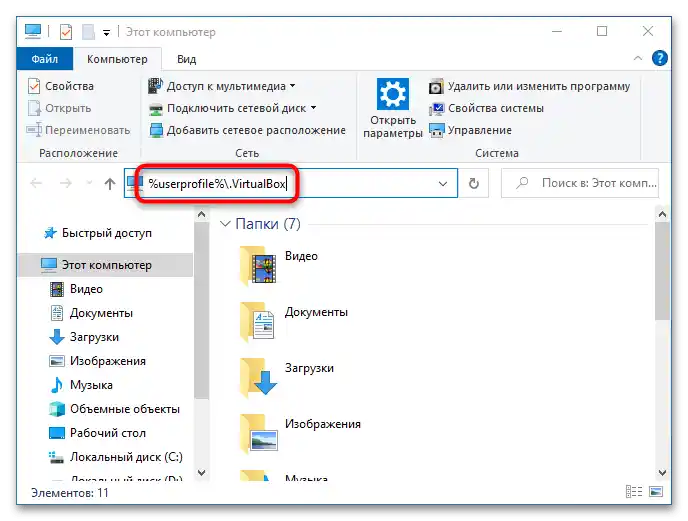
Task: Click the Refresh button beside address bar
Action: click(473, 183)
